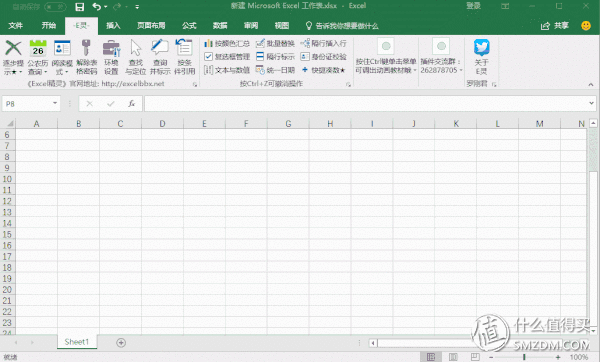
Task: Click the 登录 sign-in link
Action: 473,6
